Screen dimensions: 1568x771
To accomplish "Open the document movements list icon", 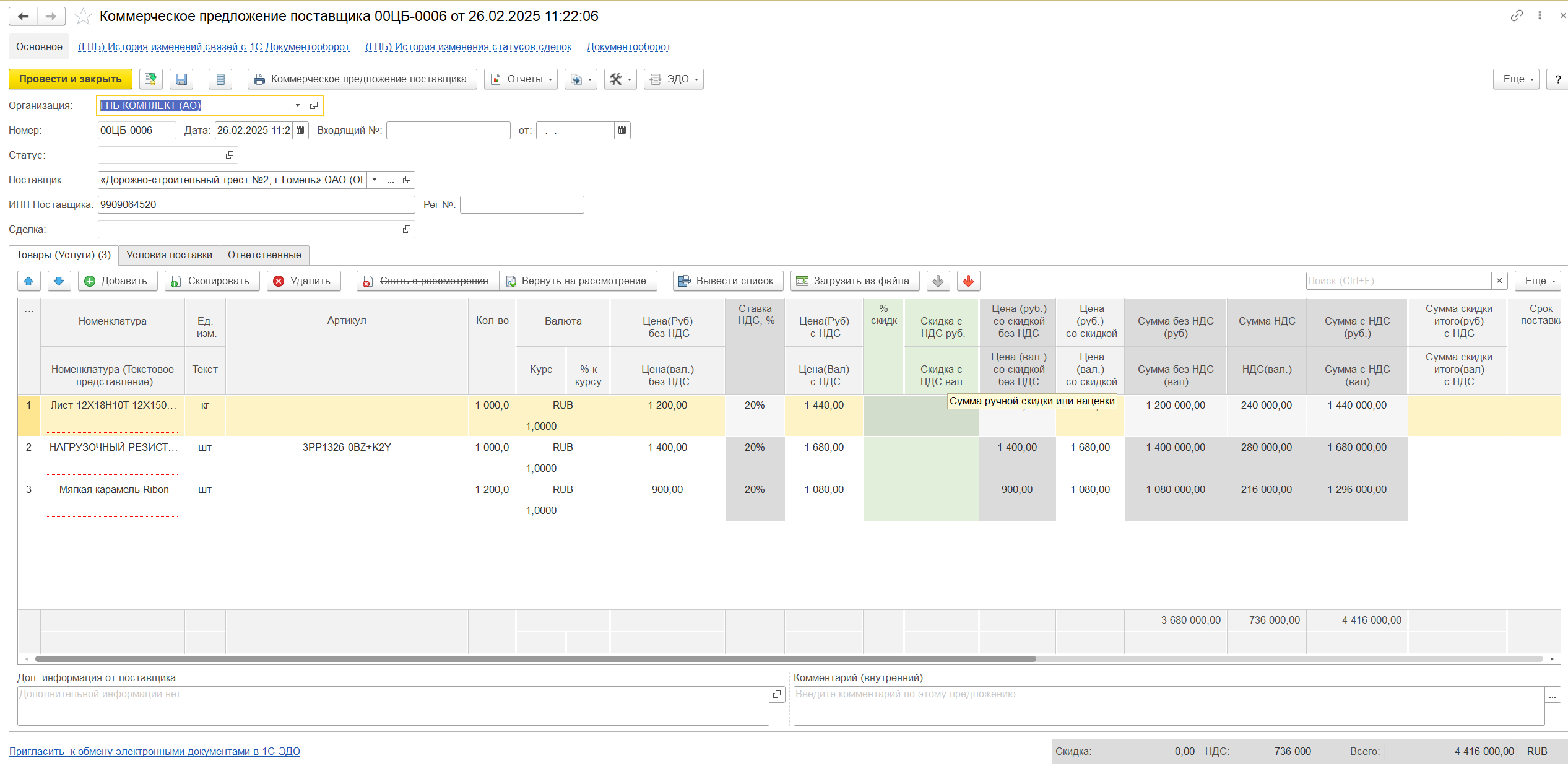I will coord(220,79).
